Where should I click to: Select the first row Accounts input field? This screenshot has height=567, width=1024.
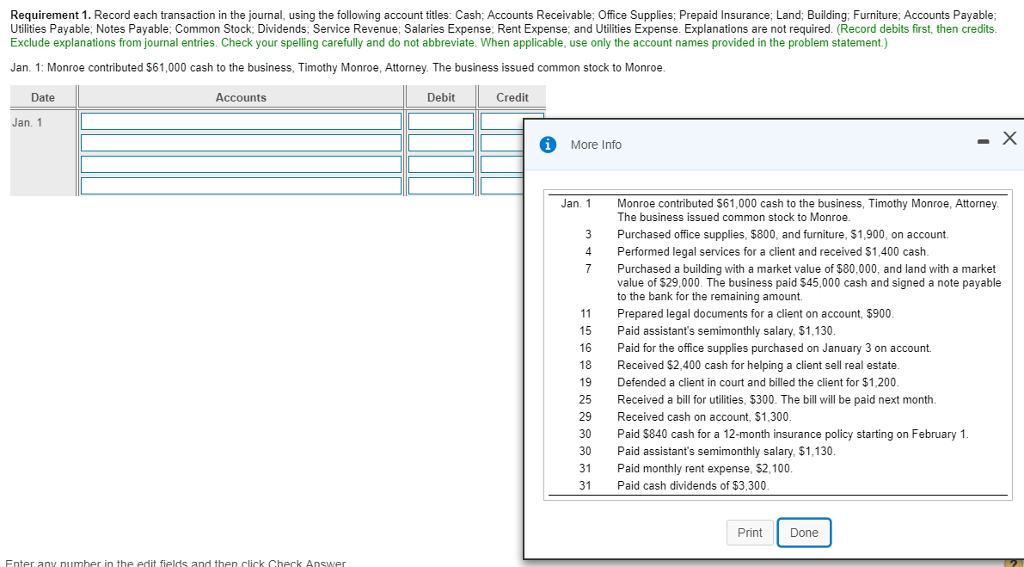[x=241, y=122]
